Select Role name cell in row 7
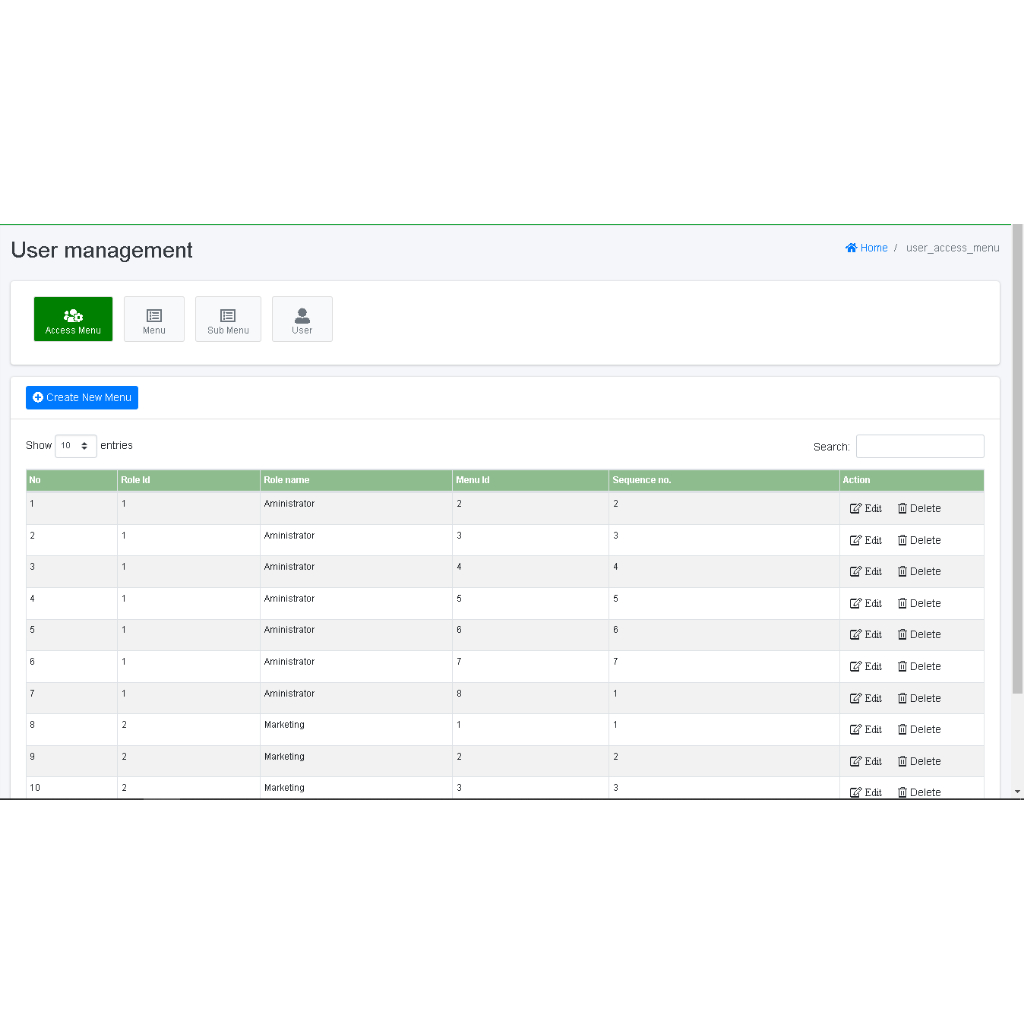 [x=356, y=698]
